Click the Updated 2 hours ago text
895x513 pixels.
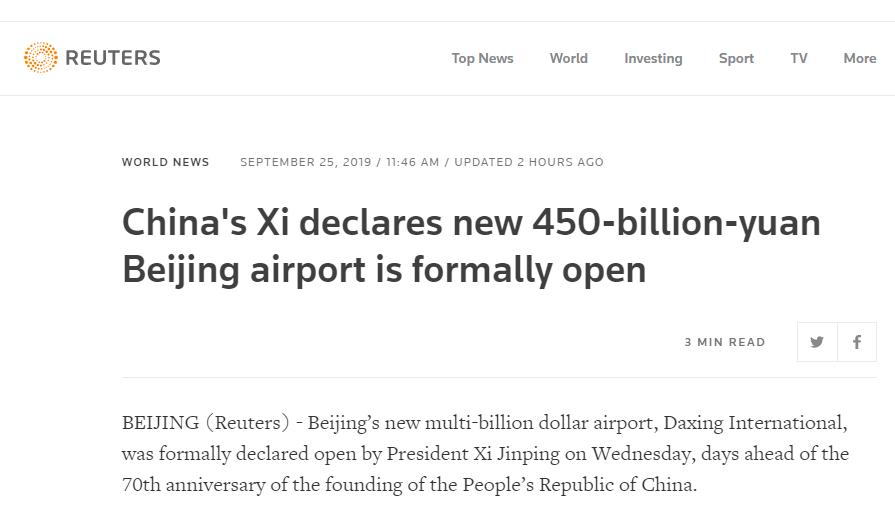pos(529,162)
